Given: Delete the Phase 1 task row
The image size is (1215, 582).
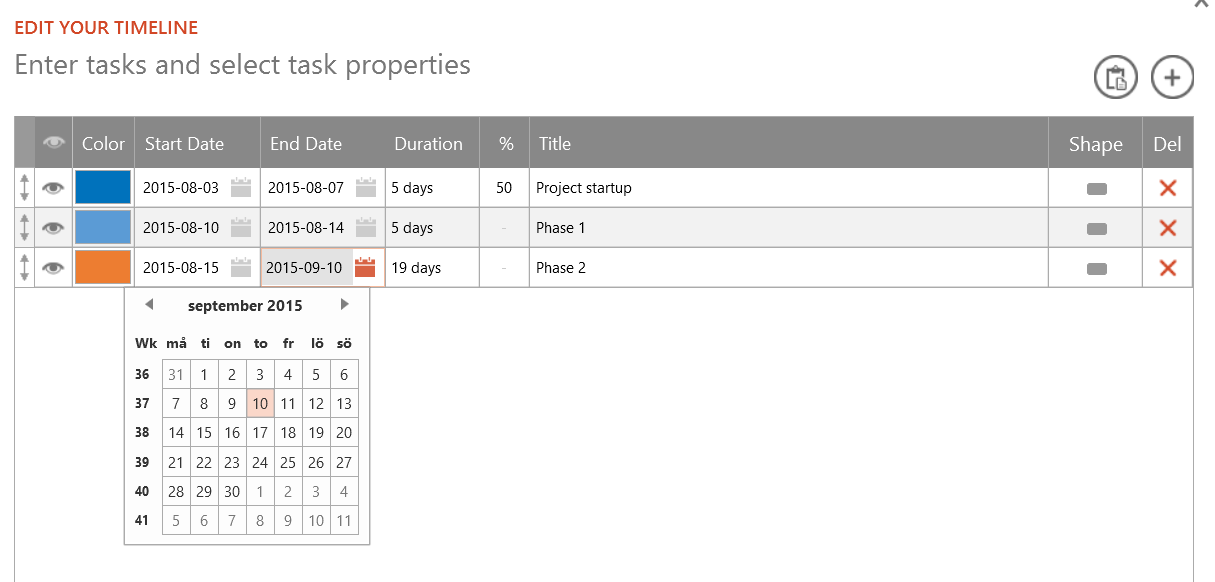Looking at the screenshot, I should coord(1167,228).
